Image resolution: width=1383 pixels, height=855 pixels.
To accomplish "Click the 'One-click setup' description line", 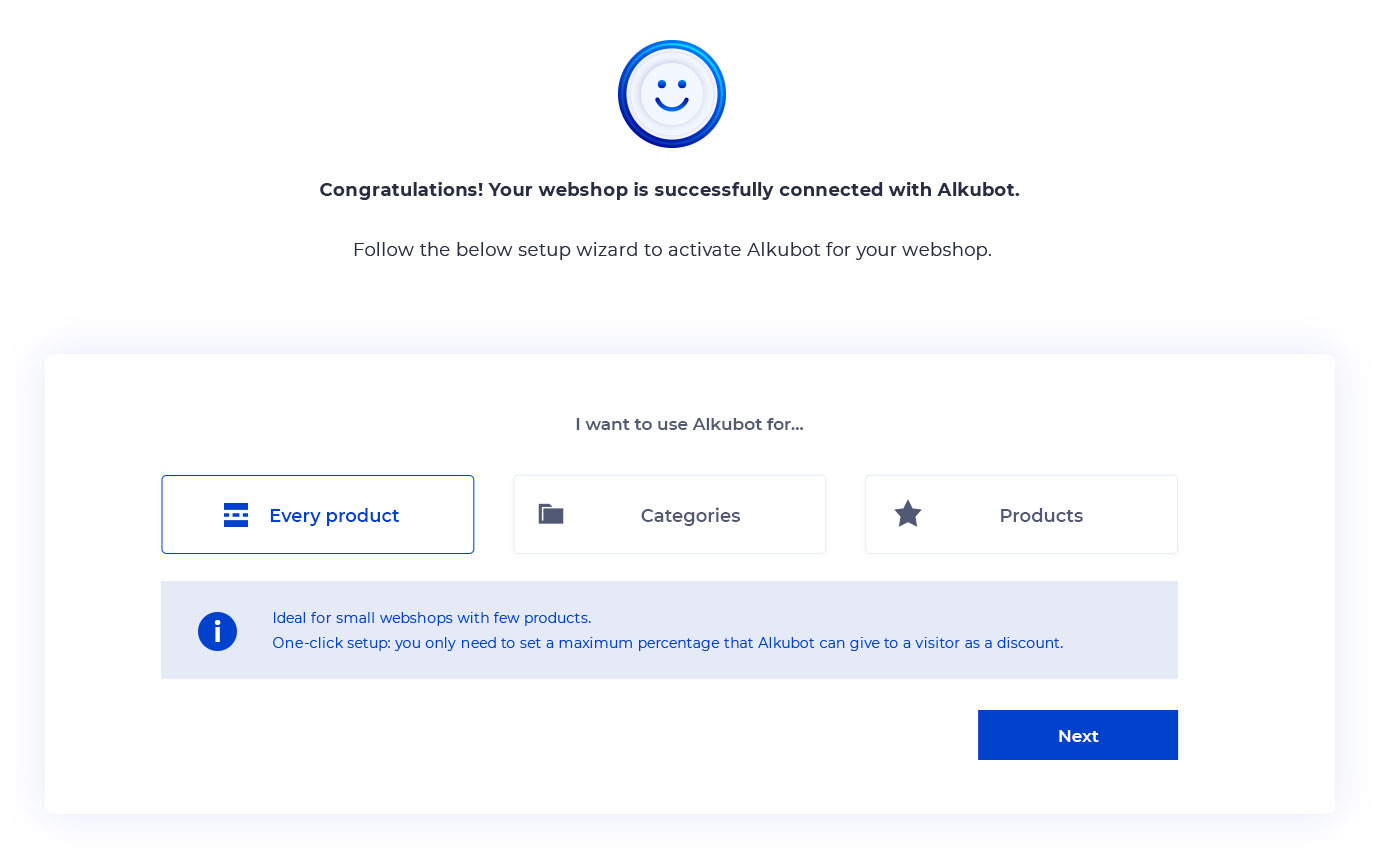I will 668,643.
